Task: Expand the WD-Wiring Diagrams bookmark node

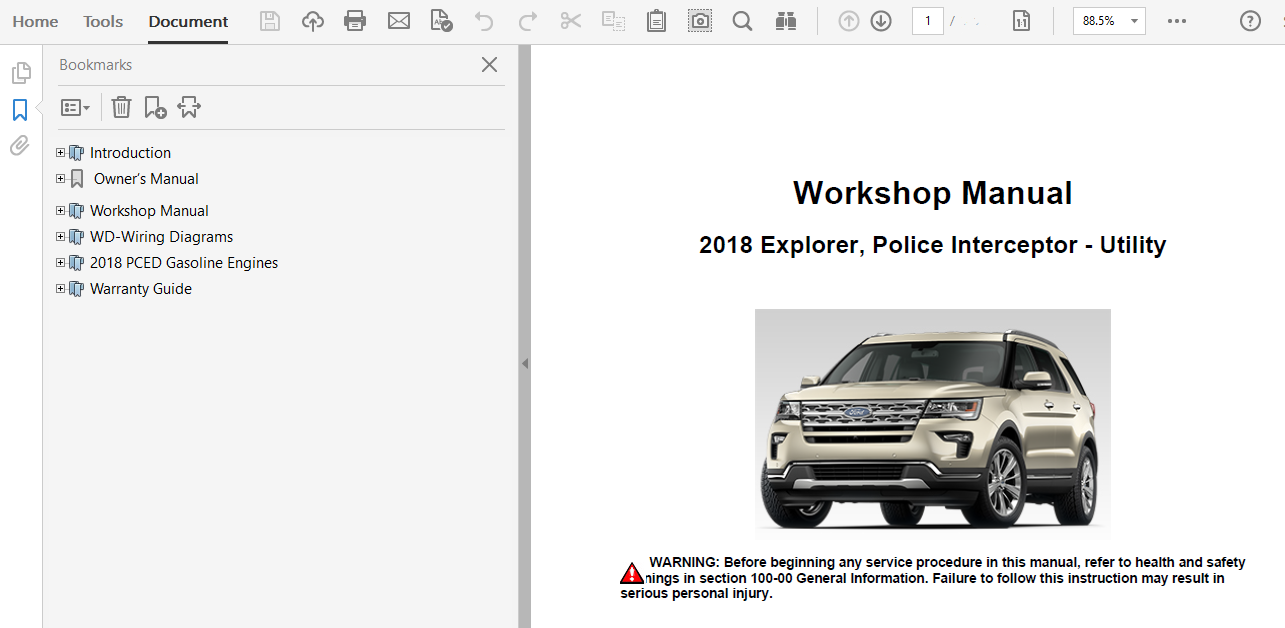Action: point(61,237)
